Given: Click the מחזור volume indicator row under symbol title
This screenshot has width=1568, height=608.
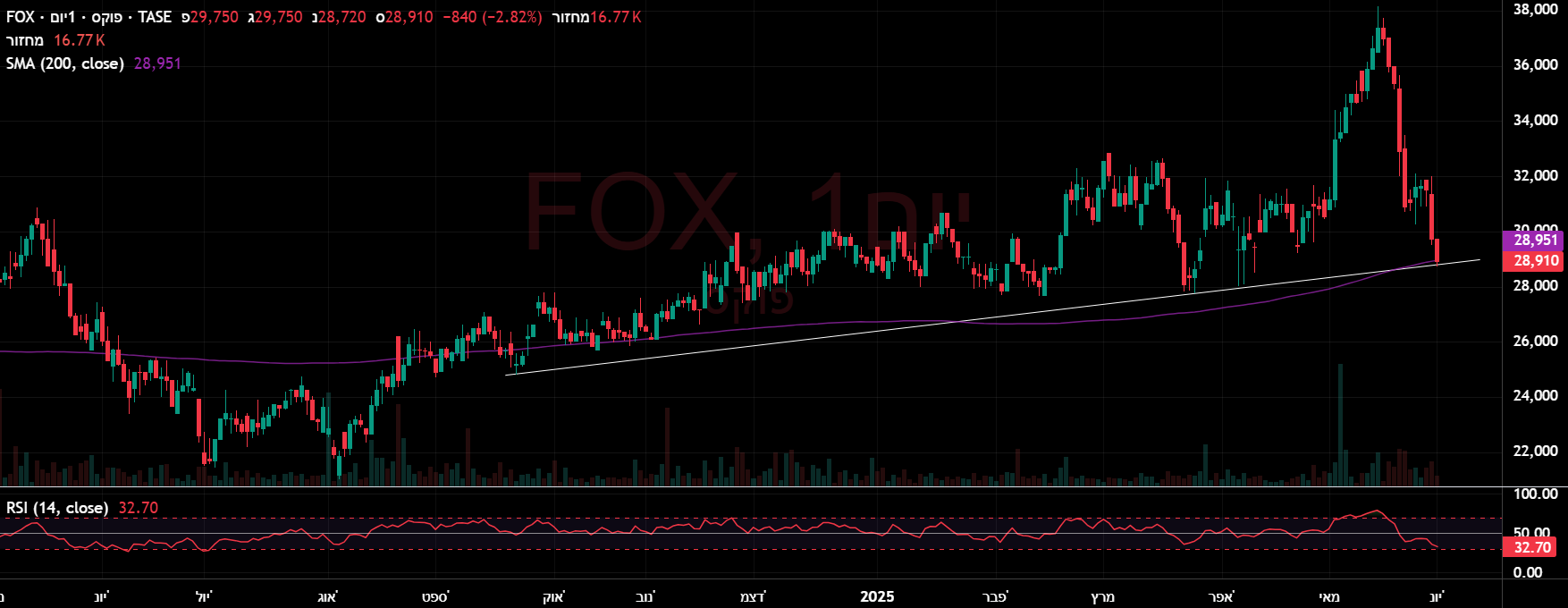Looking at the screenshot, I should click(x=55, y=40).
